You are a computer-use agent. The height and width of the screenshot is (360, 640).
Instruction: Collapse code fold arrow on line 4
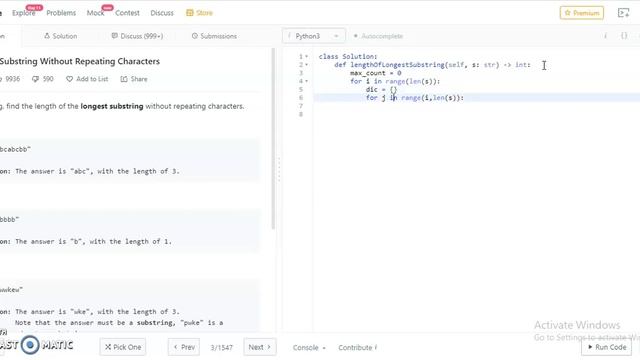coord(307,81)
